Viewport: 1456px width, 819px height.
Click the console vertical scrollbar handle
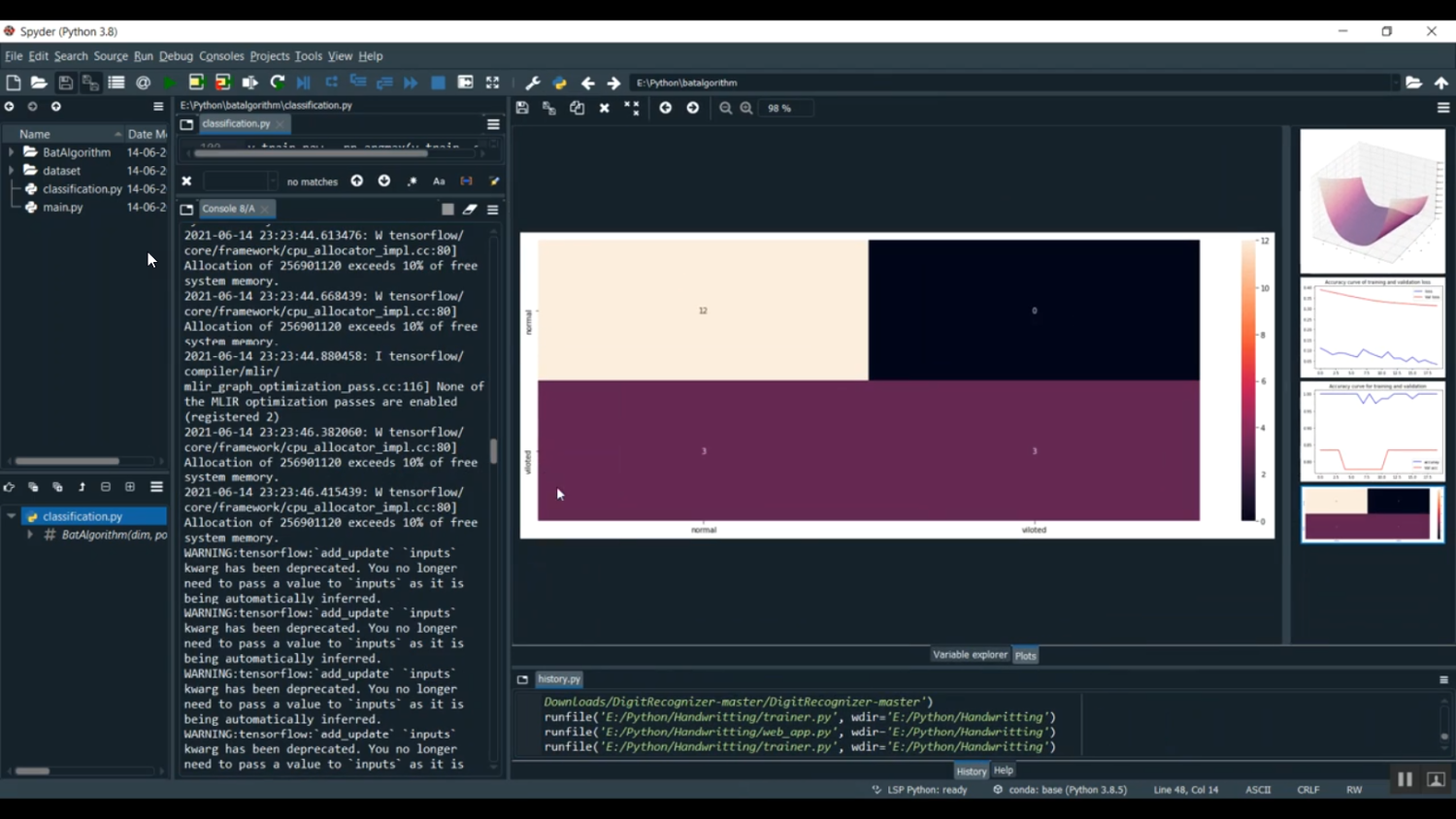[493, 451]
